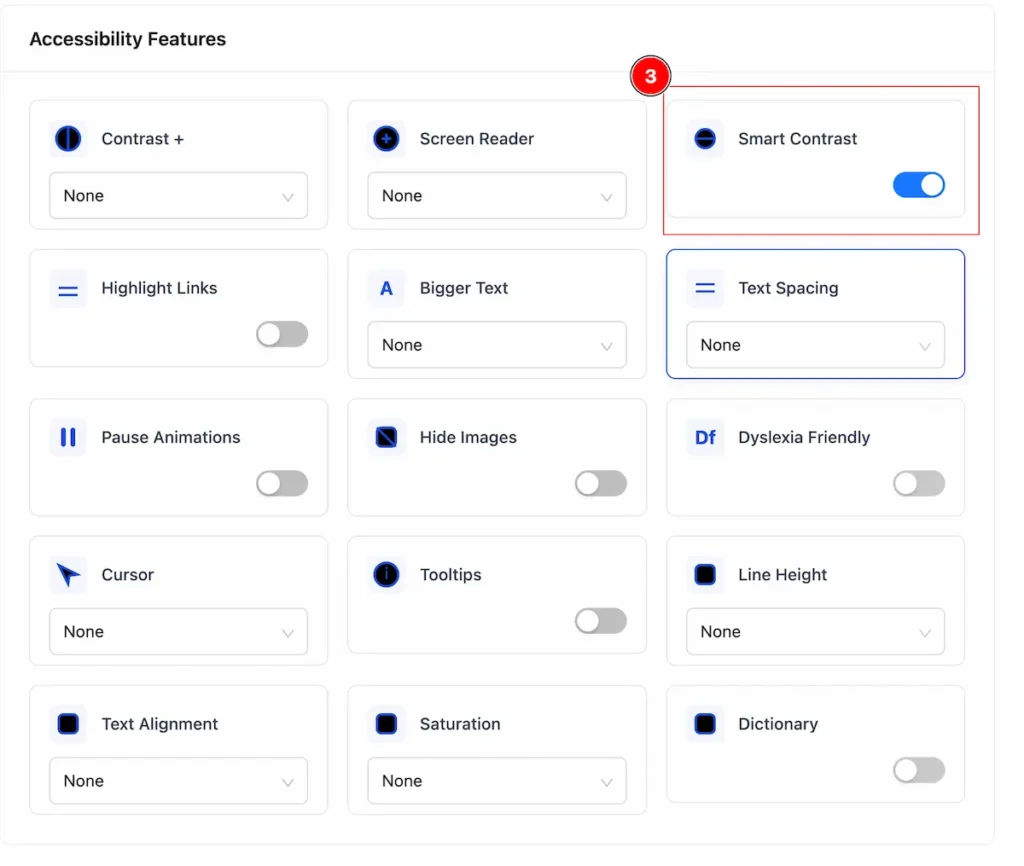Open the Saturation dropdown menu
Image resolution: width=1024 pixels, height=866 pixels.
[496, 780]
